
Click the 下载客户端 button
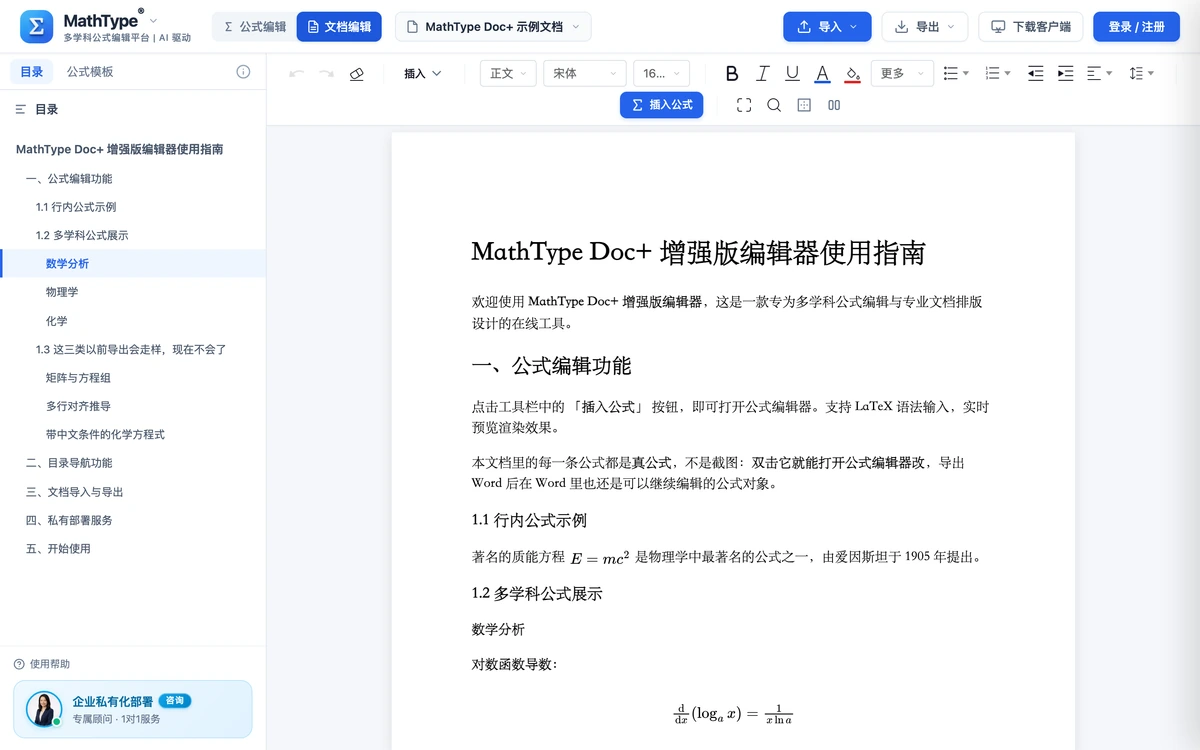[x=1031, y=27]
